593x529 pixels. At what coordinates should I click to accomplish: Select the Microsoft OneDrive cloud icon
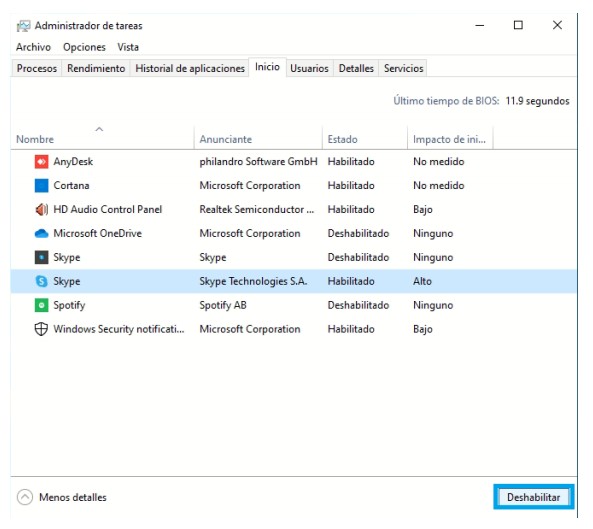coord(41,233)
